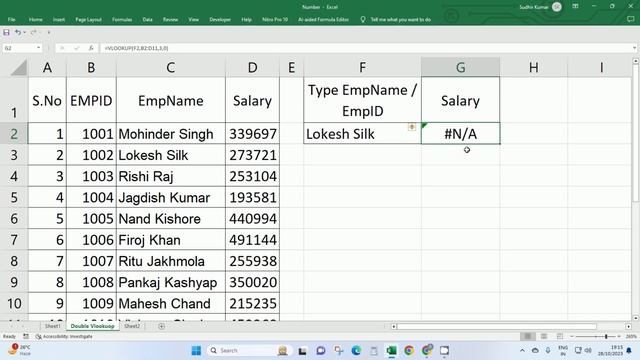The height and width of the screenshot is (360, 640).
Task: Click the vertical scrollbar down arrow
Action: (636, 318)
